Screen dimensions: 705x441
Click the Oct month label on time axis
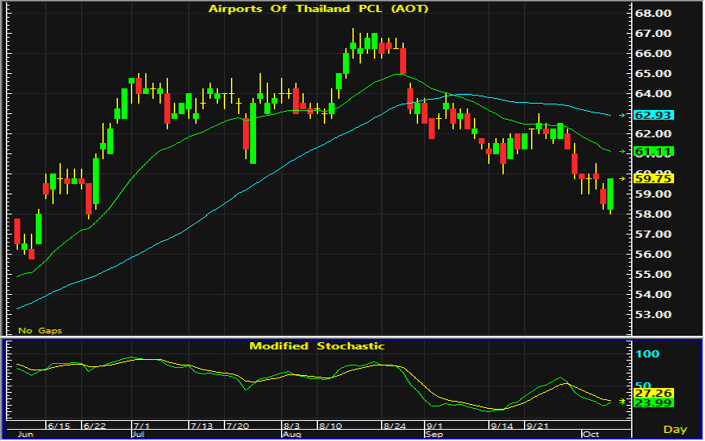[591, 434]
